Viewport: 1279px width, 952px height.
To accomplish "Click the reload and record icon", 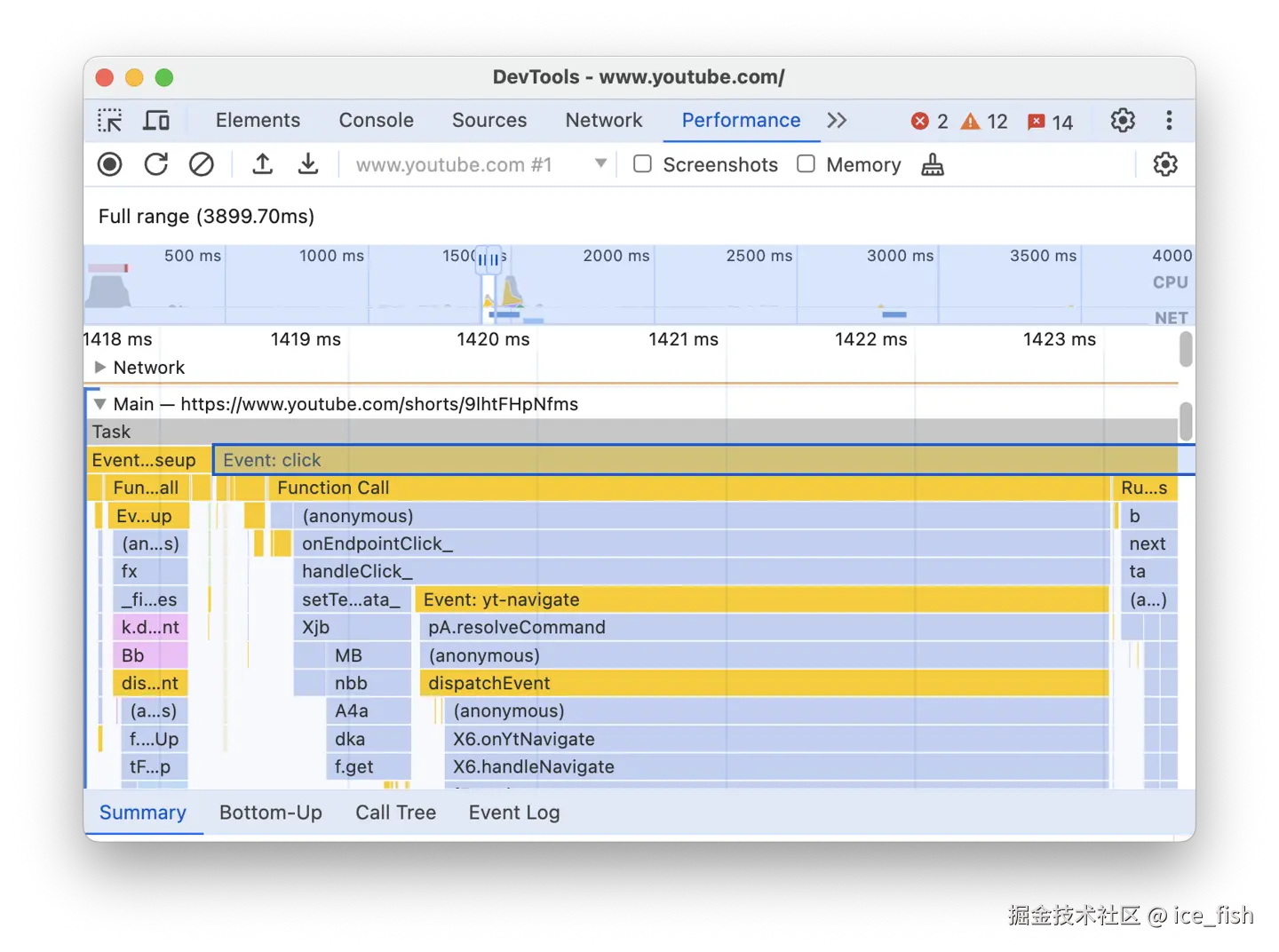I will [156, 164].
